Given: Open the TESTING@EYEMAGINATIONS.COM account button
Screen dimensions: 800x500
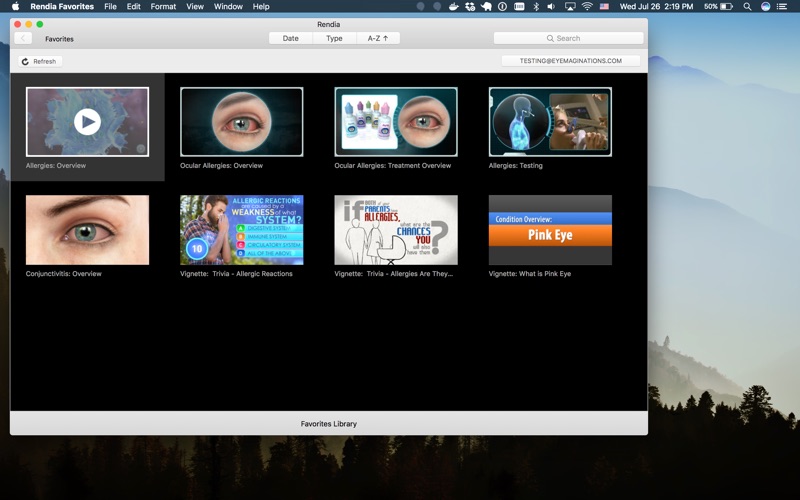Looking at the screenshot, I should tap(570, 61).
